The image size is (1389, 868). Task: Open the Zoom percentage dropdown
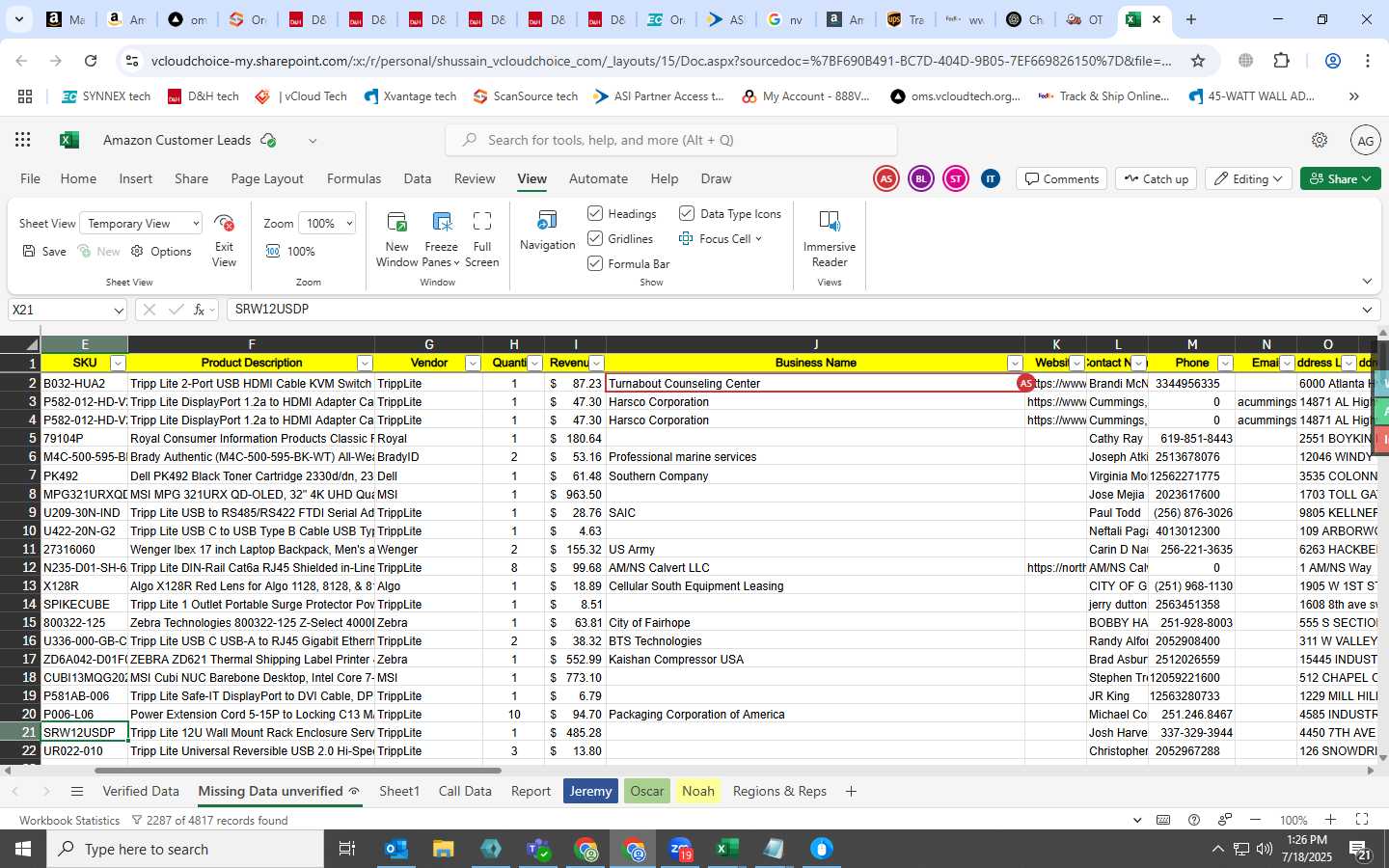tap(327, 224)
